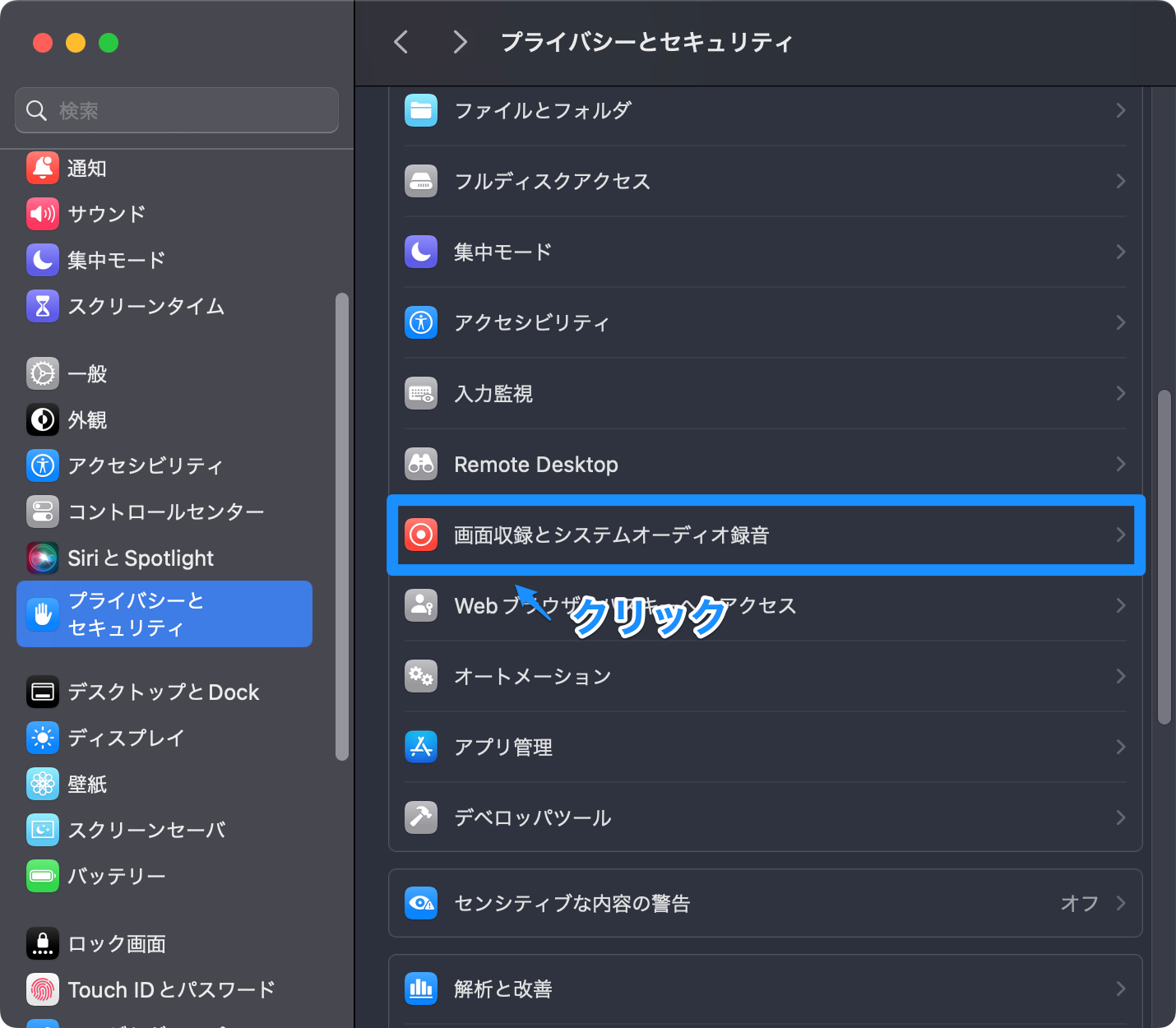
Task: Click the main pane scrollbar
Action: pyautogui.click(x=1164, y=557)
